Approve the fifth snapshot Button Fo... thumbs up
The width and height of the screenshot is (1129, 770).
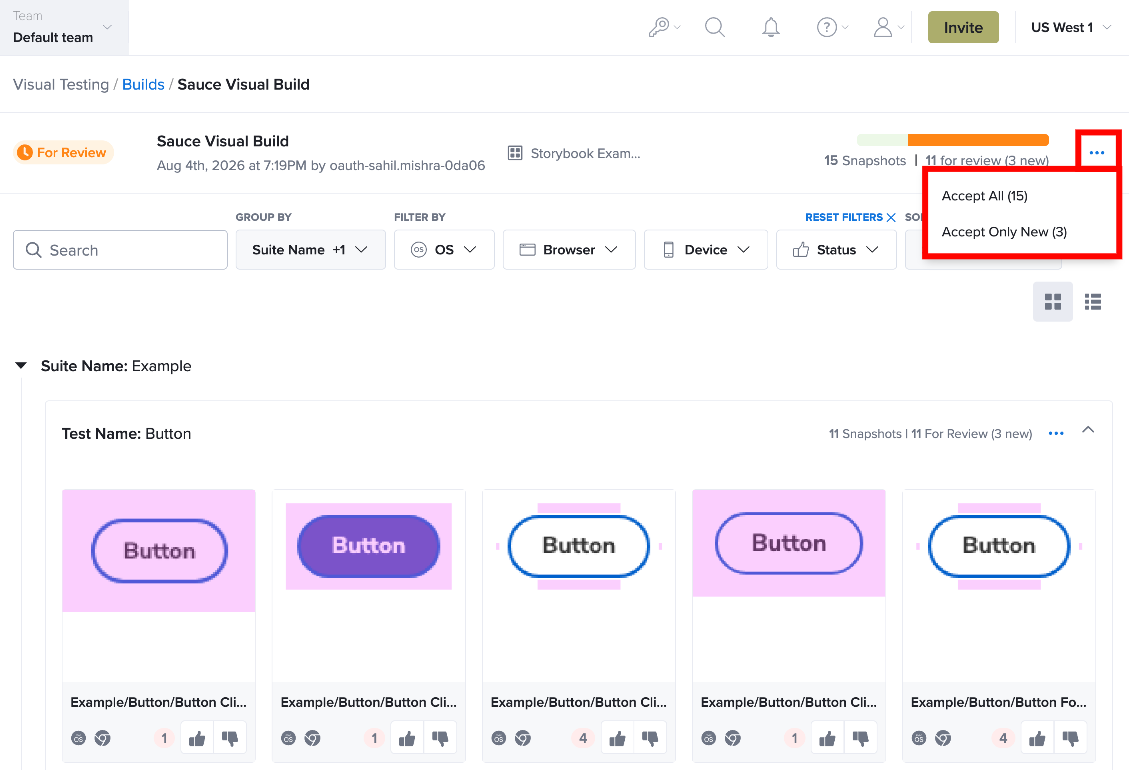click(1037, 738)
